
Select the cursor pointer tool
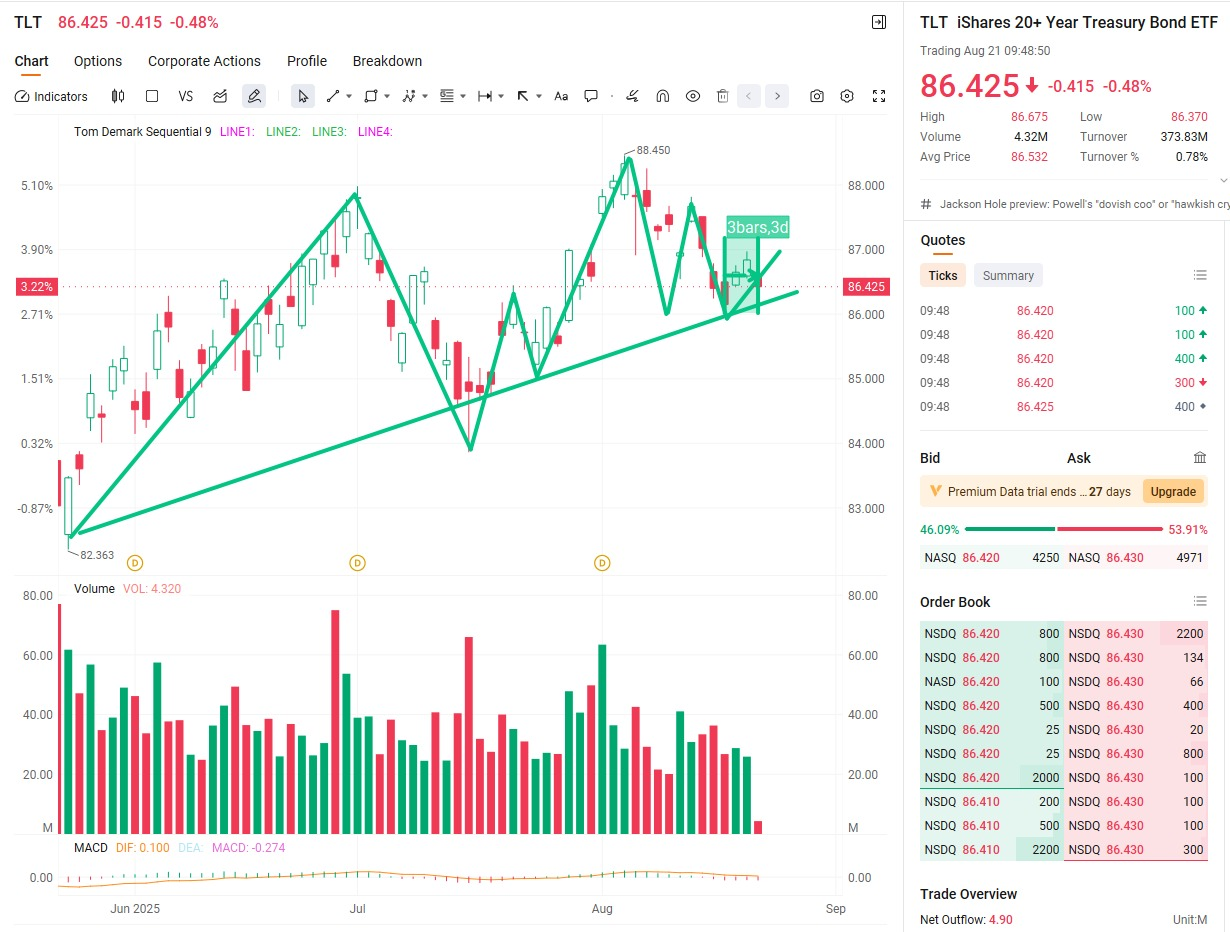click(x=303, y=96)
